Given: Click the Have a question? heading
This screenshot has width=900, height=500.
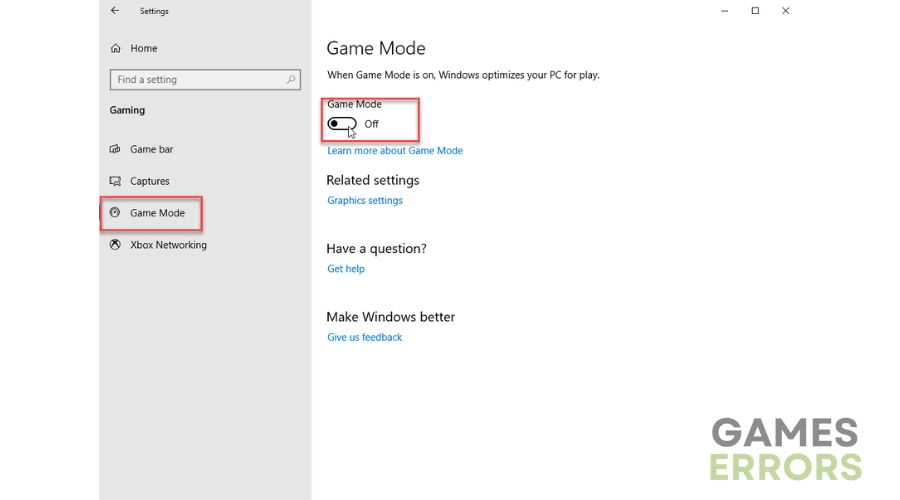Looking at the screenshot, I should coord(377,249).
